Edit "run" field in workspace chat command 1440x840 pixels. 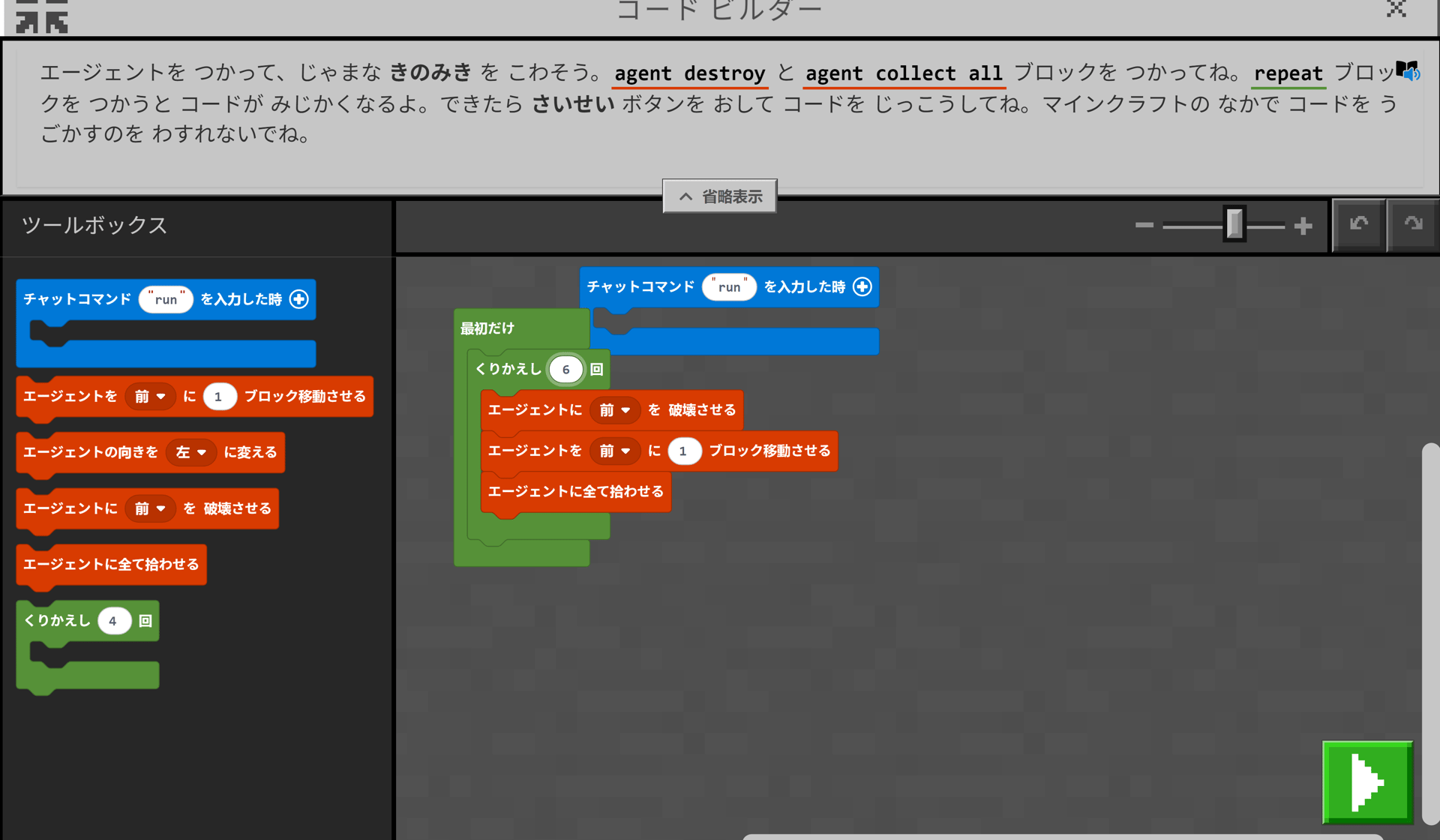click(x=729, y=286)
